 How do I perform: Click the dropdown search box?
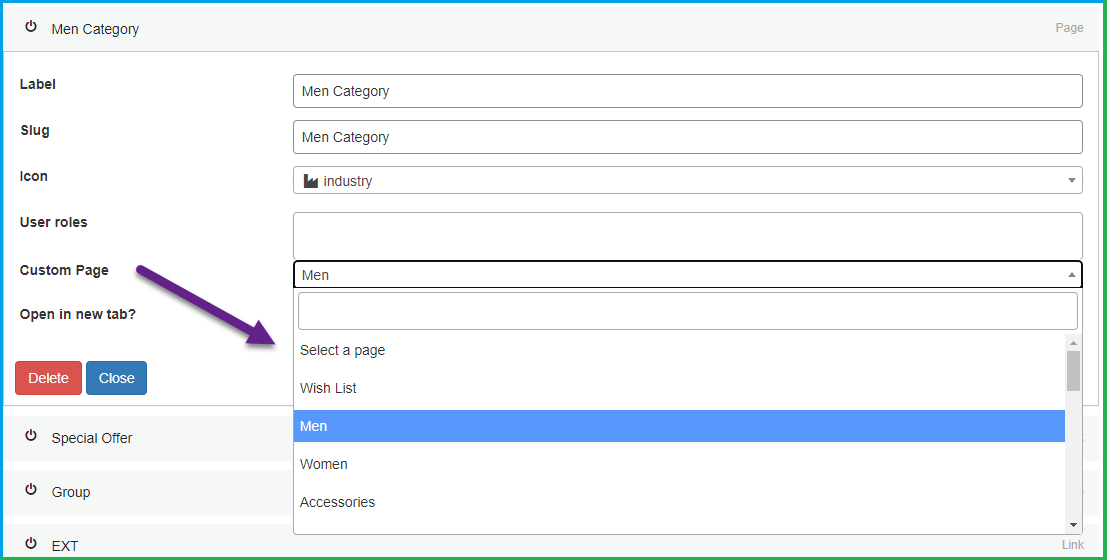[687, 311]
